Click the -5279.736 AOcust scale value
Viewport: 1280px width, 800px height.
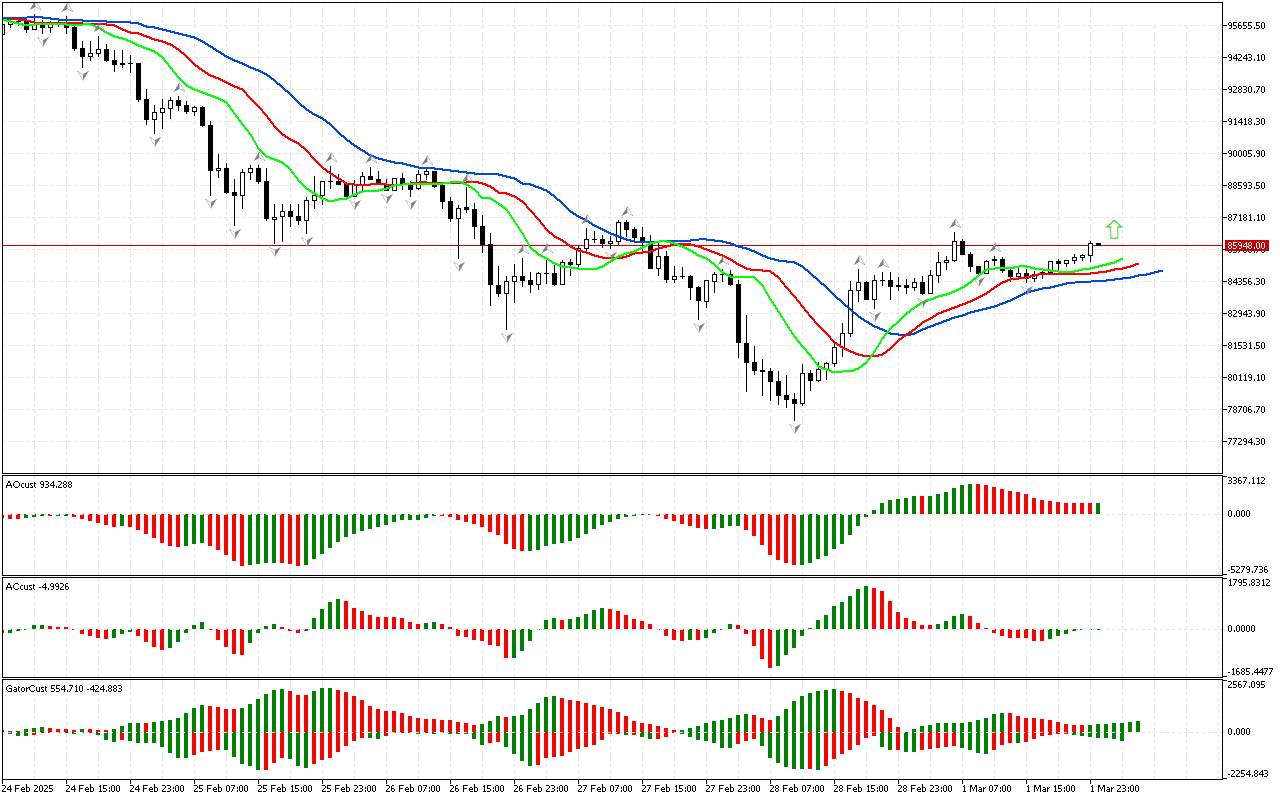1246,569
